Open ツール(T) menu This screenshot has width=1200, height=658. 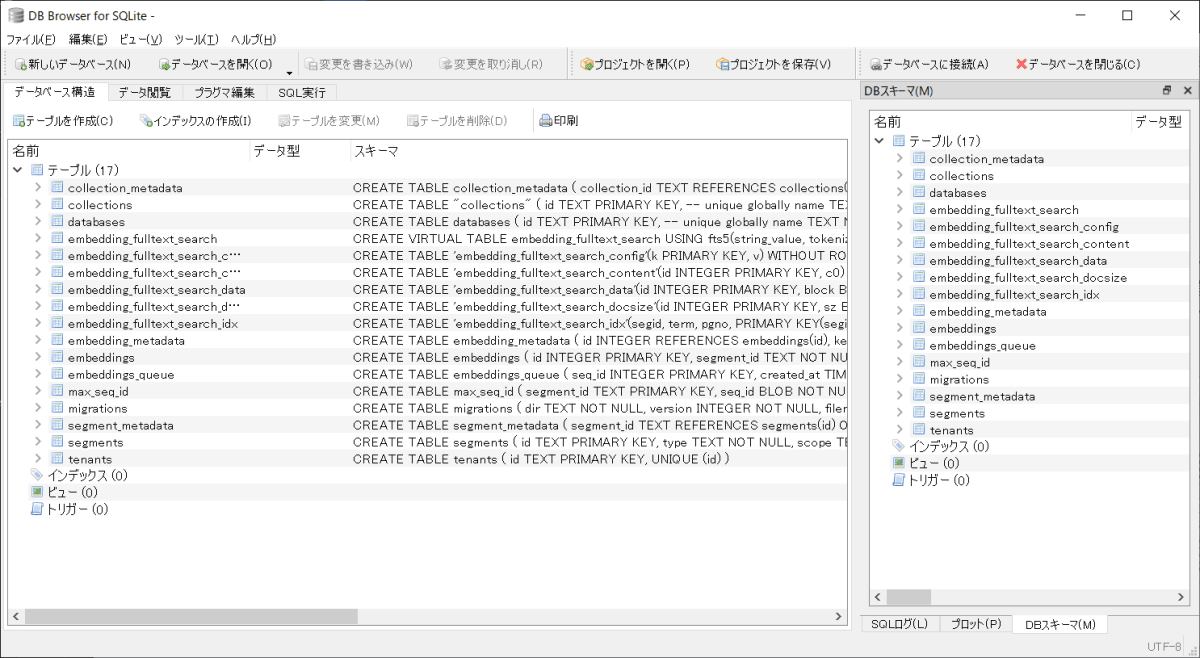[196, 39]
